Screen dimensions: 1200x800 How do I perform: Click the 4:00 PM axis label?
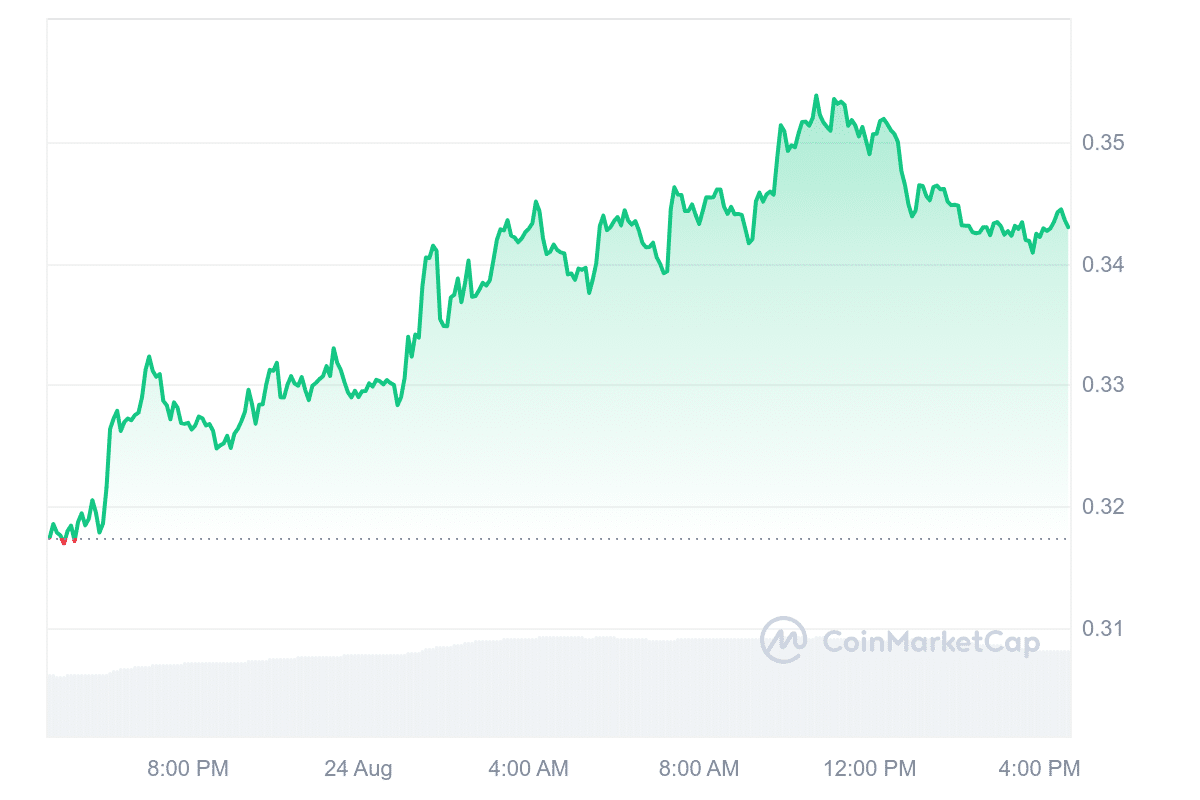(1040, 769)
